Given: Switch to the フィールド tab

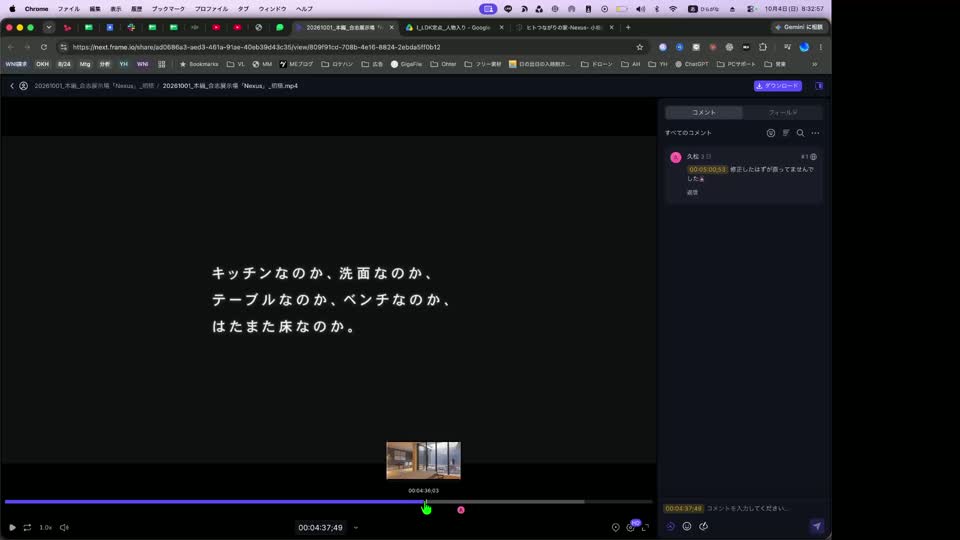Looking at the screenshot, I should 782,113.
